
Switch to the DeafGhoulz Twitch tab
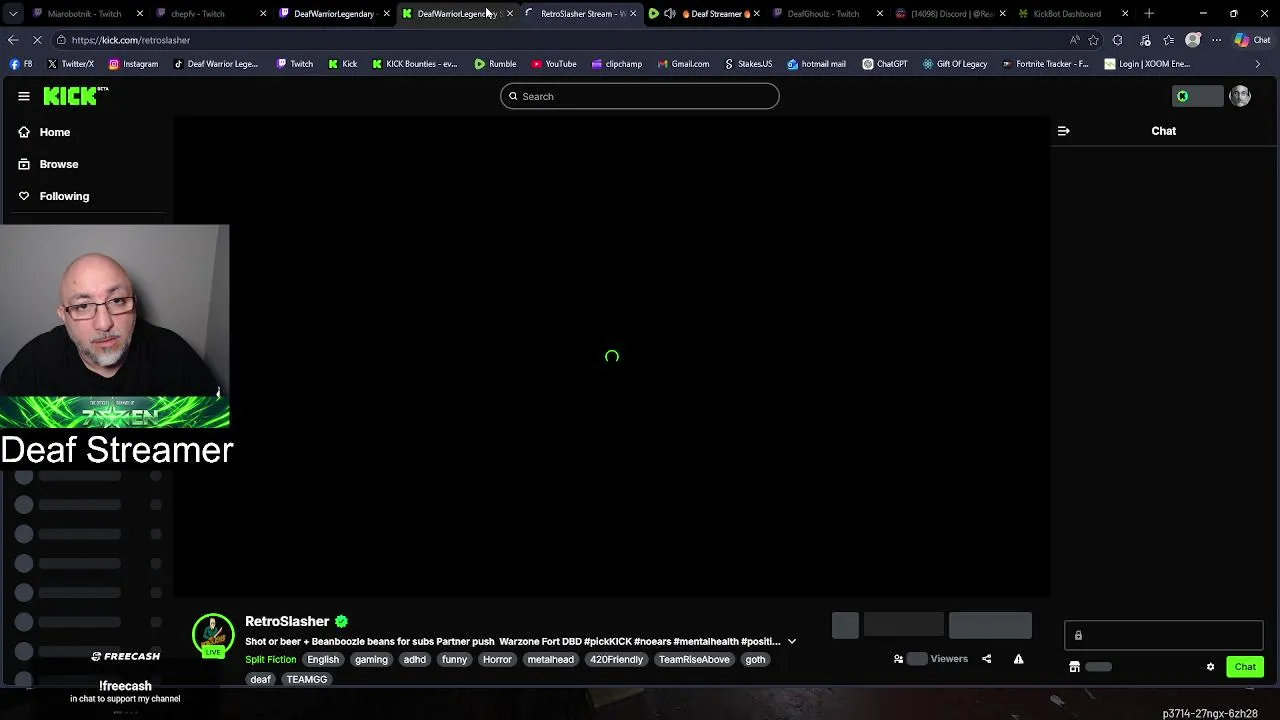[x=827, y=14]
